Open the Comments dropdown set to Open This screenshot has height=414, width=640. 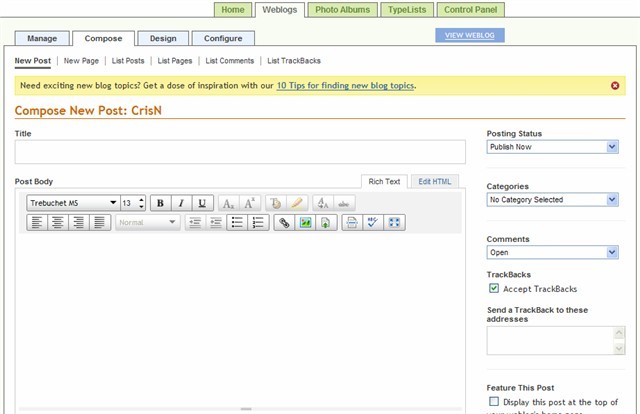552,253
